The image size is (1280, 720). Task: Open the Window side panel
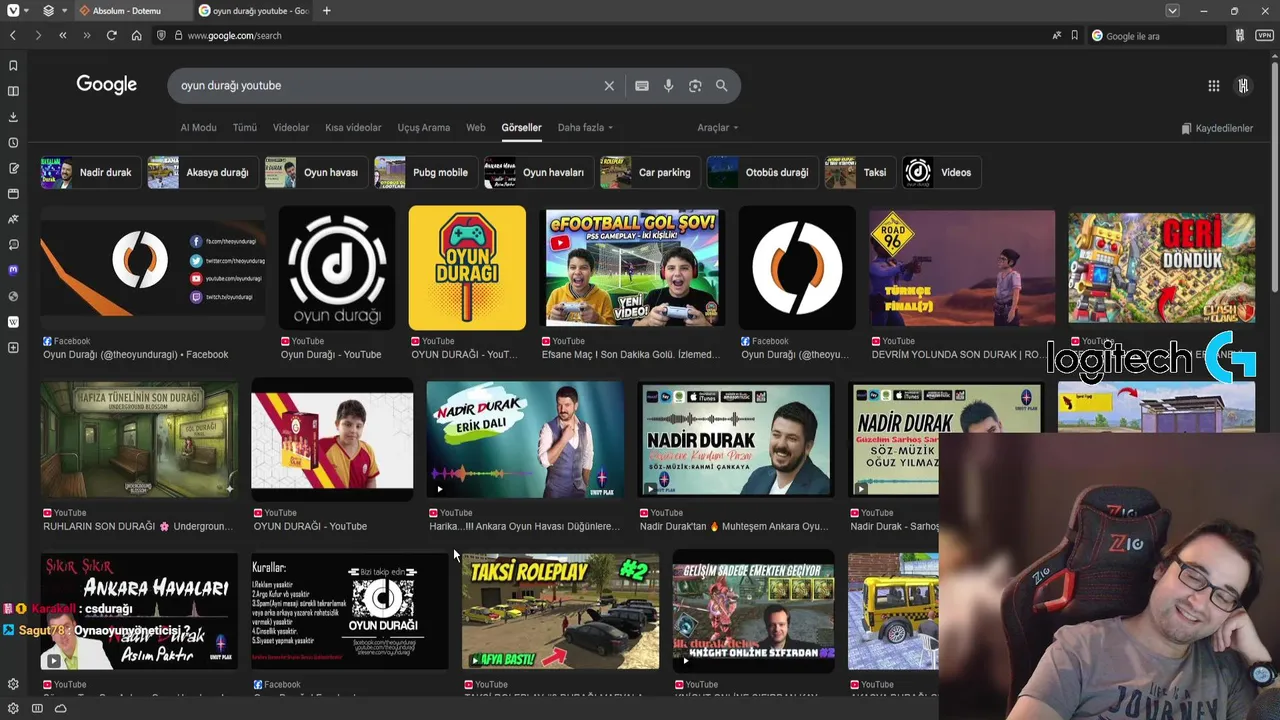(x=13, y=193)
